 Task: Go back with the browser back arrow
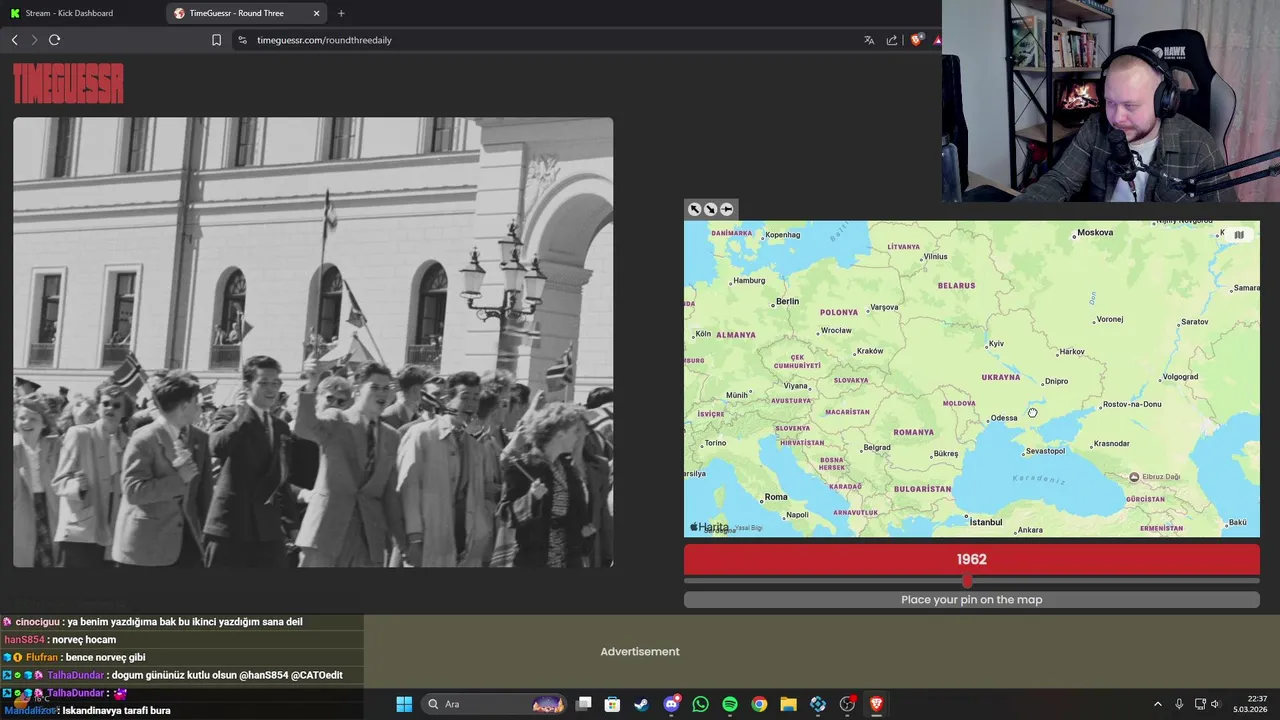pos(14,40)
